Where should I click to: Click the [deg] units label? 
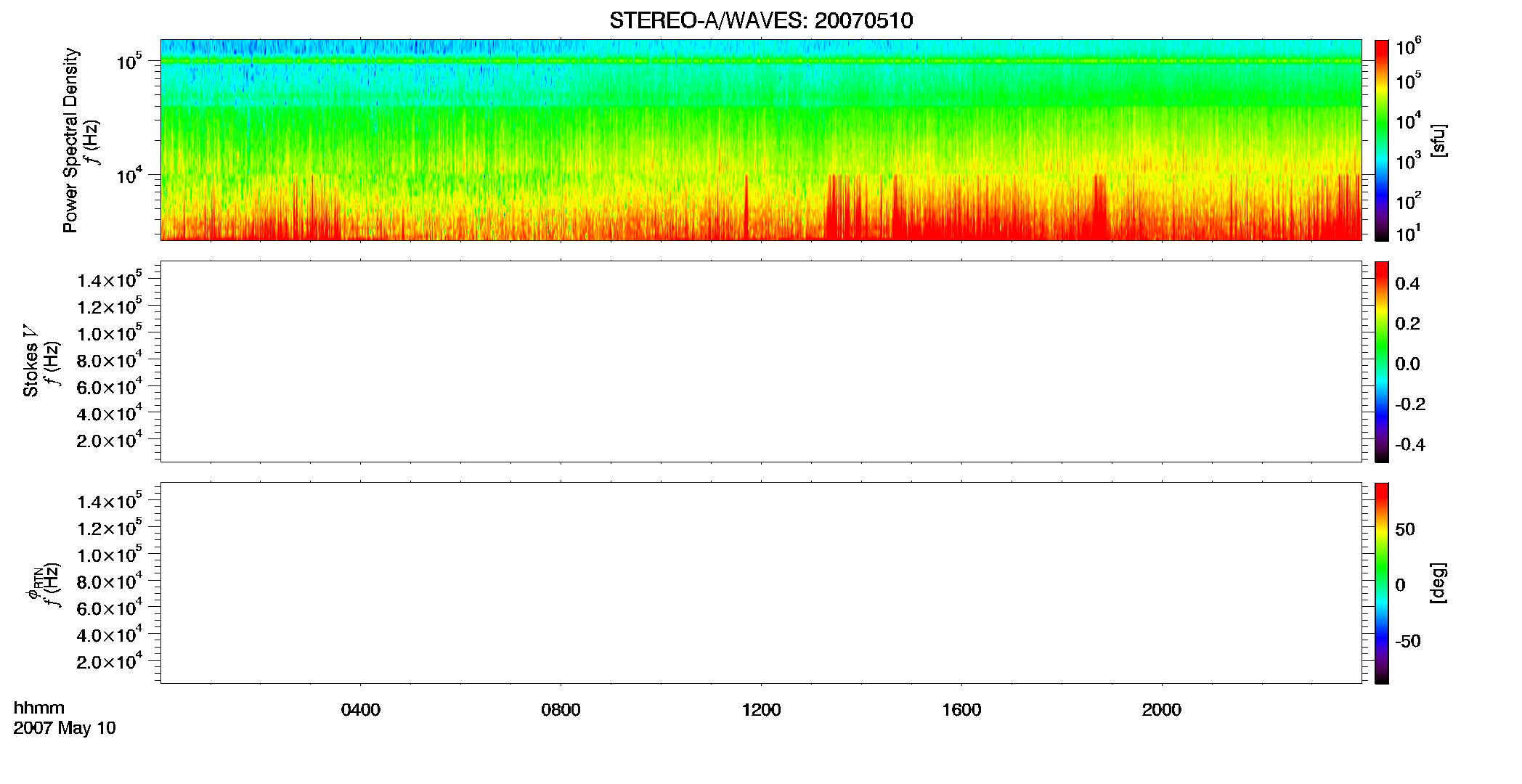(1438, 583)
